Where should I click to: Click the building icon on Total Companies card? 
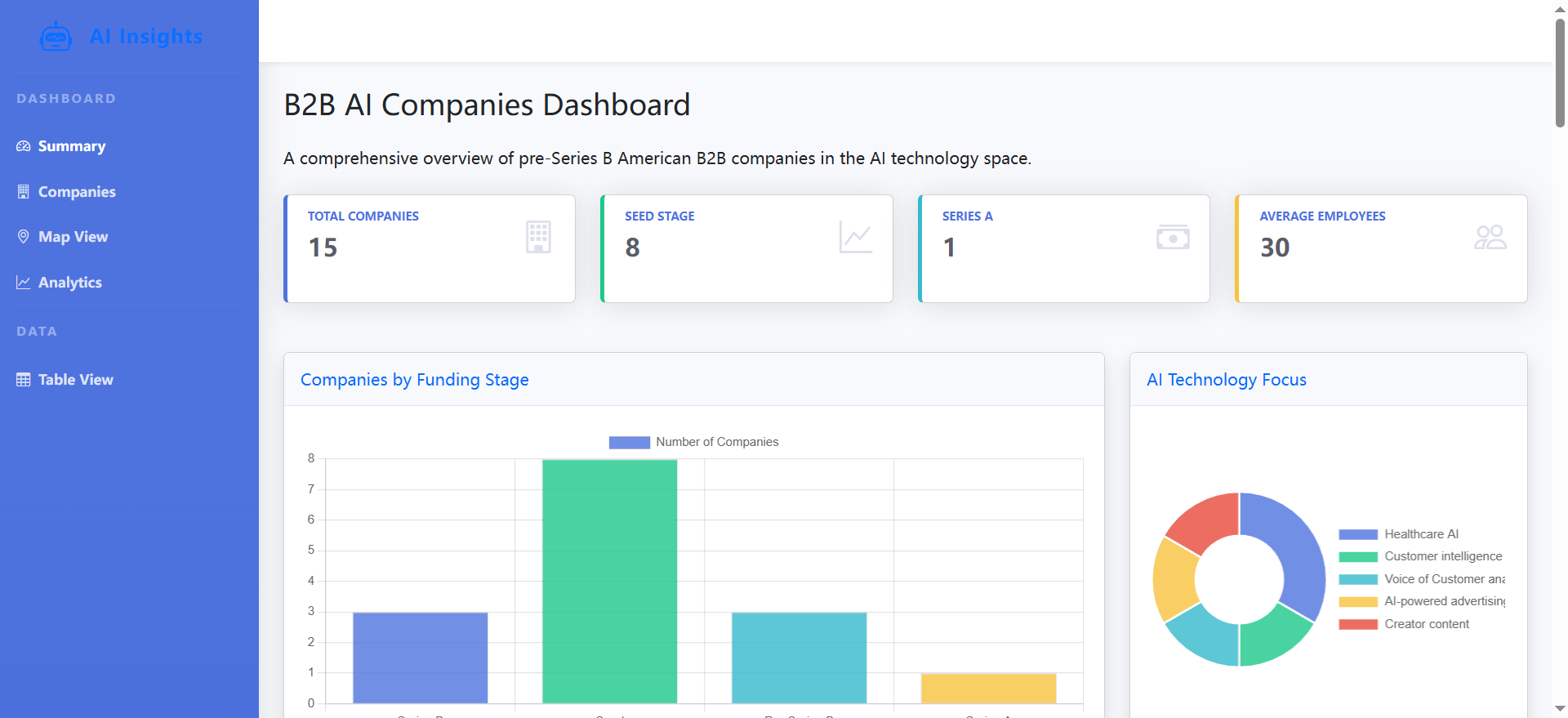(538, 237)
